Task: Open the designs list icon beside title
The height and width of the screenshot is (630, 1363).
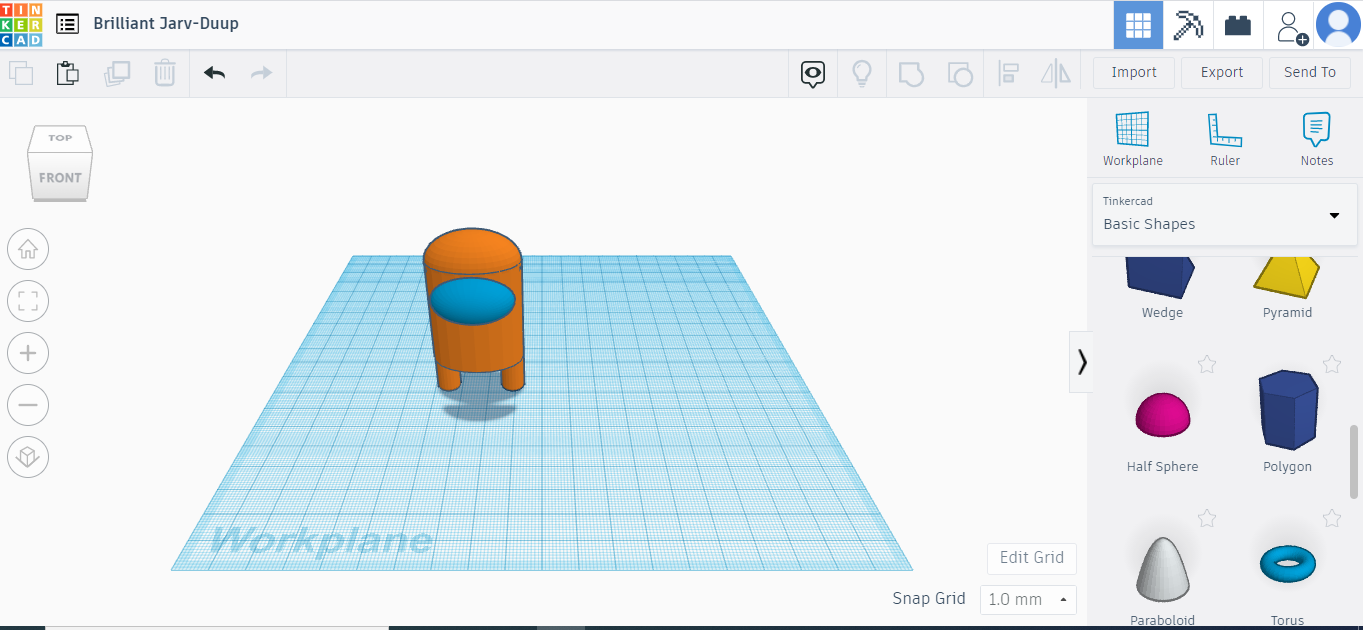Action: 67,24
